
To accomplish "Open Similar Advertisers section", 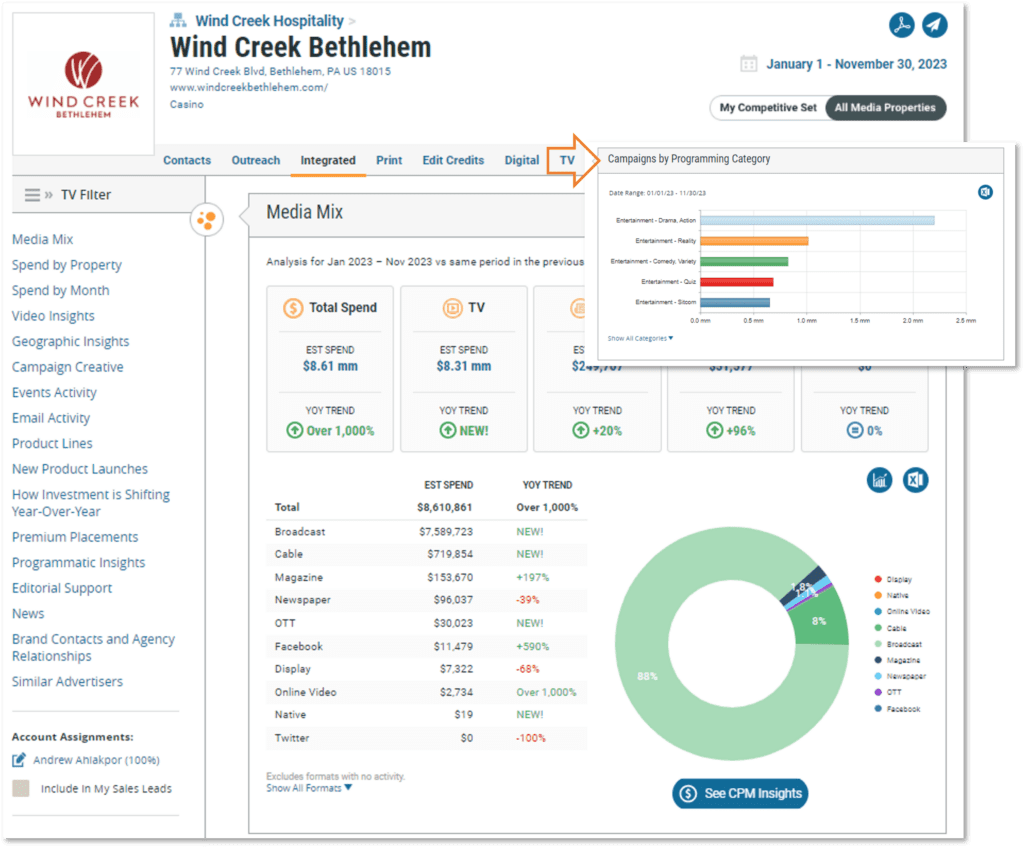I will pos(67,681).
